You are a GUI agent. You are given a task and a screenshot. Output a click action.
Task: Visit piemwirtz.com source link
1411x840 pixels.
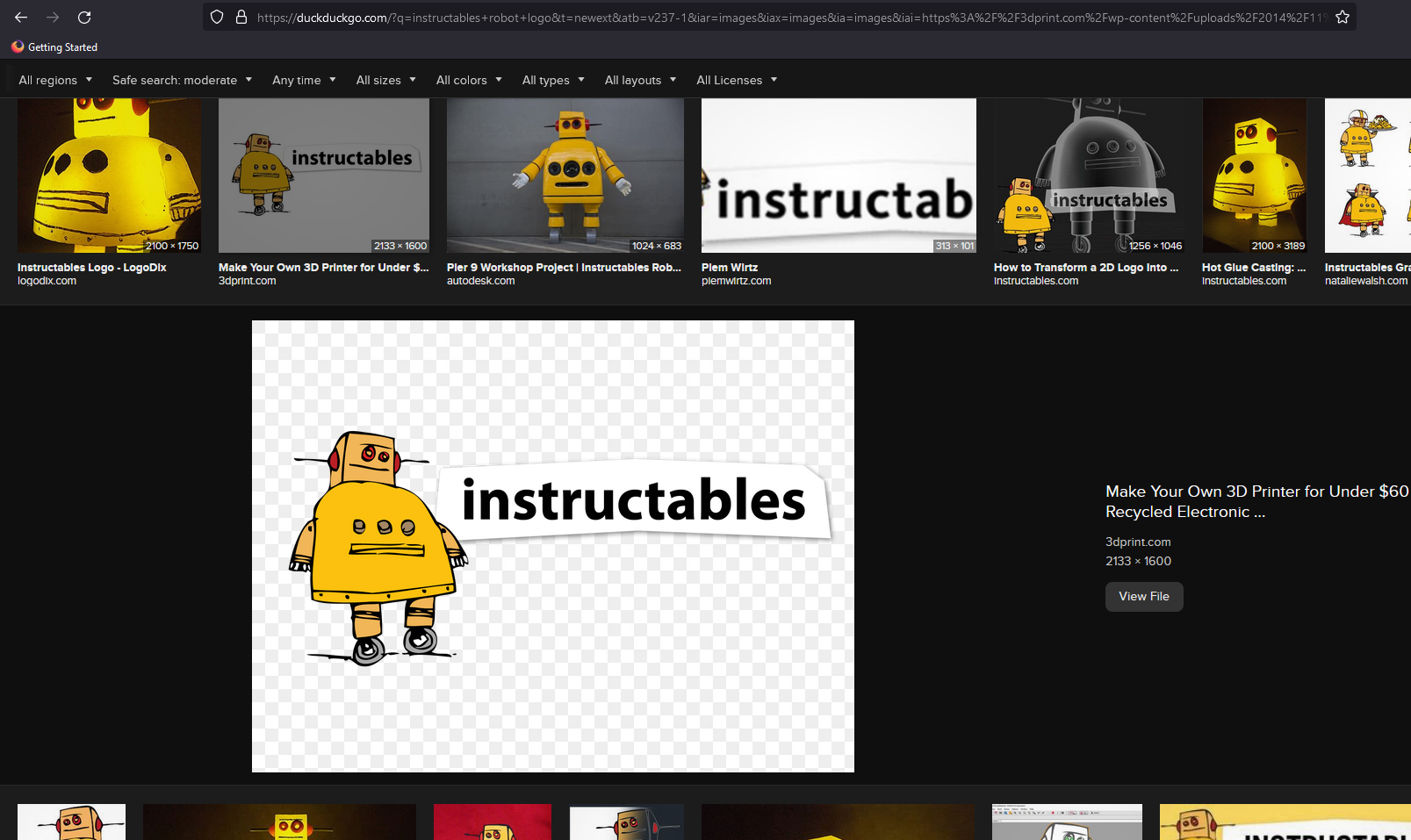737,281
